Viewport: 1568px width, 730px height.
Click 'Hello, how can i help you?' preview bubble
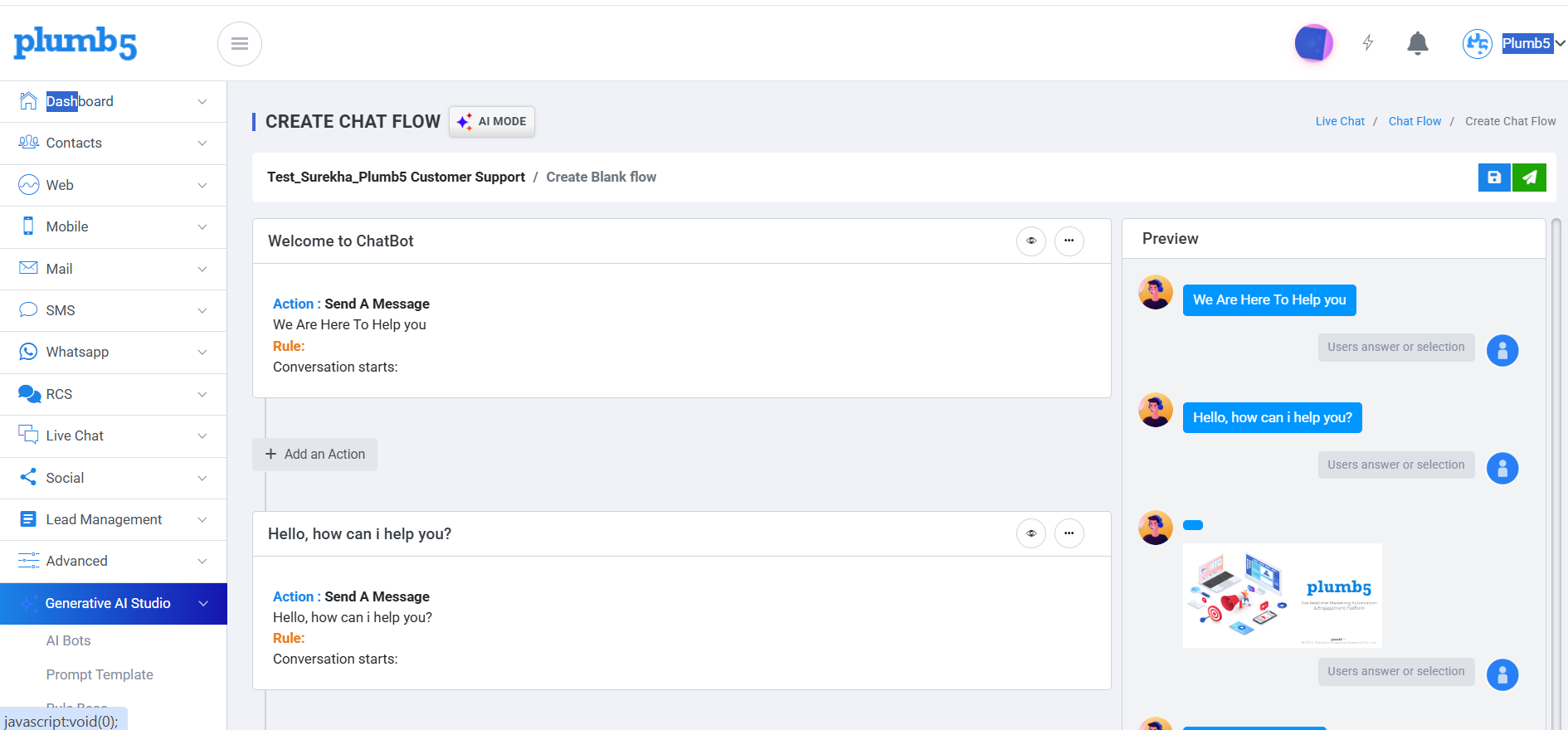pyautogui.click(x=1272, y=417)
